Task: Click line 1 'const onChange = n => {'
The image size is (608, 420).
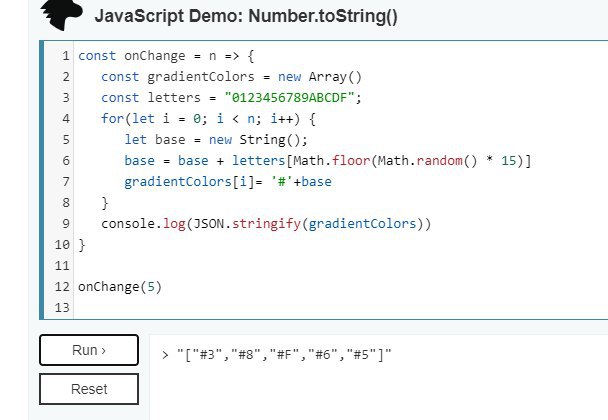Action: (166, 56)
